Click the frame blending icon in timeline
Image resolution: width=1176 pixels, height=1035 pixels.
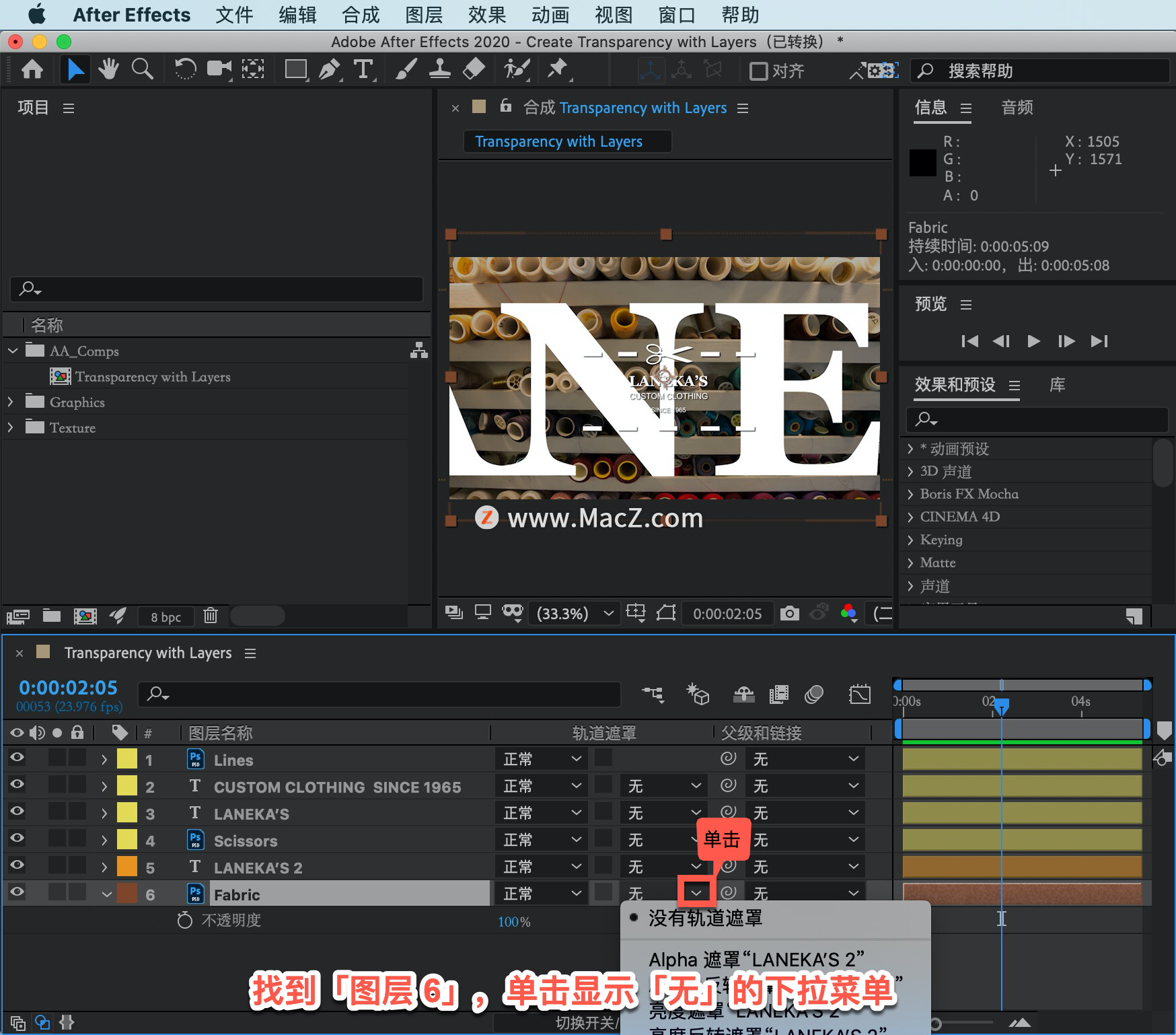(x=779, y=694)
